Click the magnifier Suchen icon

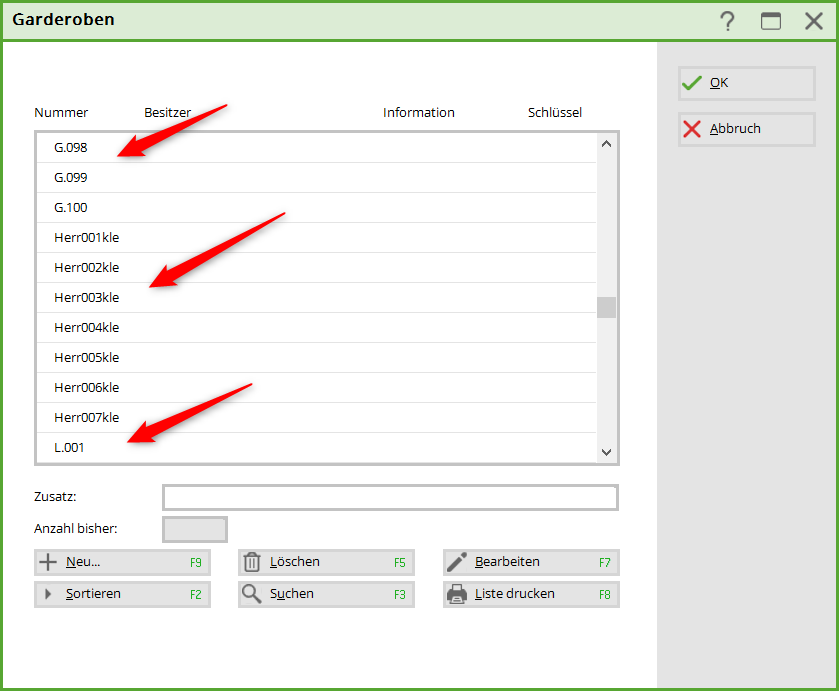[x=251, y=594]
